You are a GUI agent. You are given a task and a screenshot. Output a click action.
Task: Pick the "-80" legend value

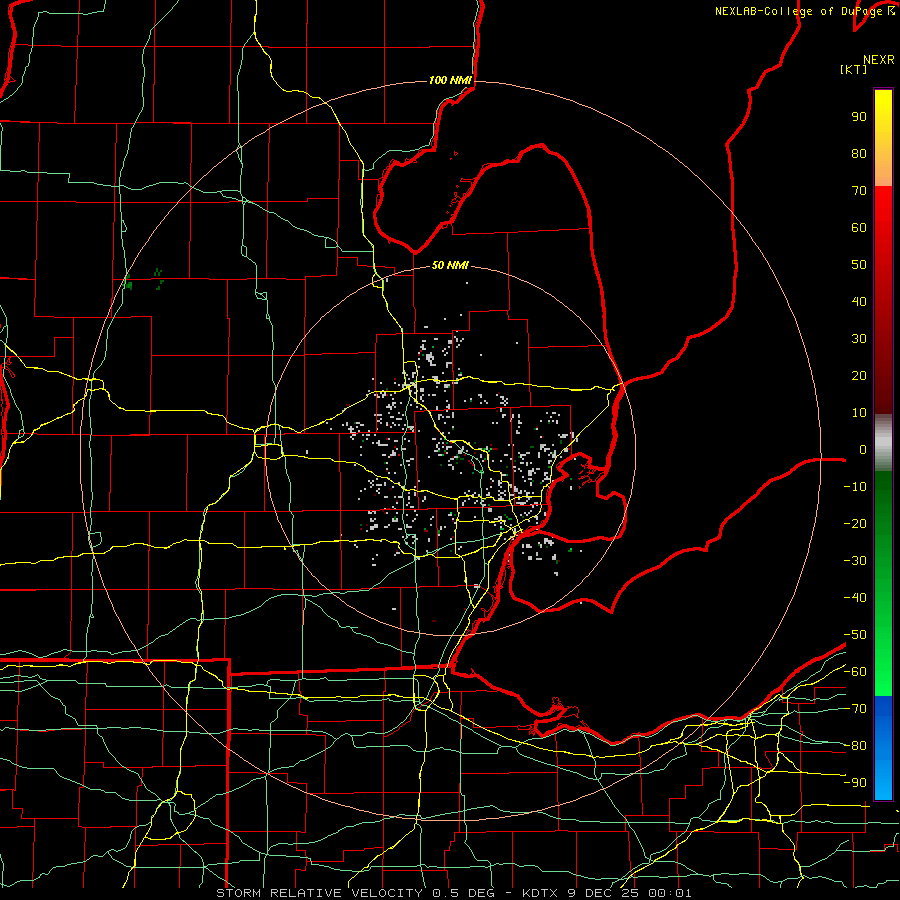(x=855, y=746)
